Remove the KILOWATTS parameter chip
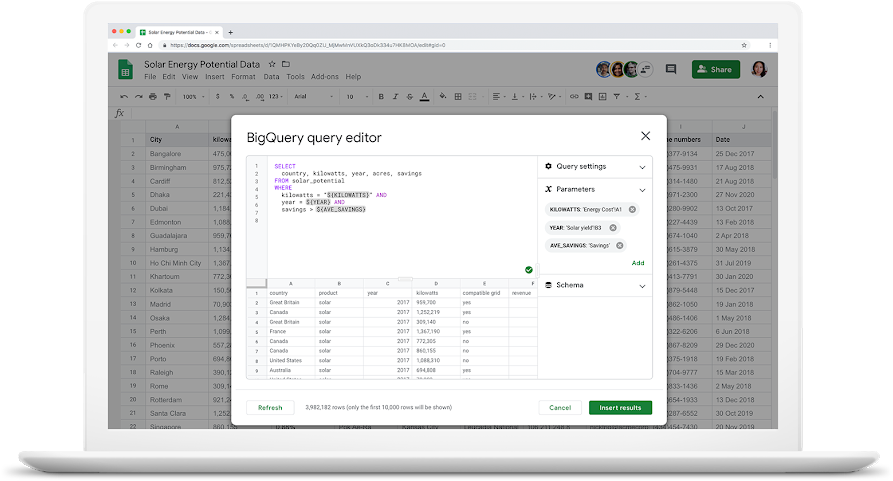The width and height of the screenshot is (893, 481). click(x=632, y=209)
